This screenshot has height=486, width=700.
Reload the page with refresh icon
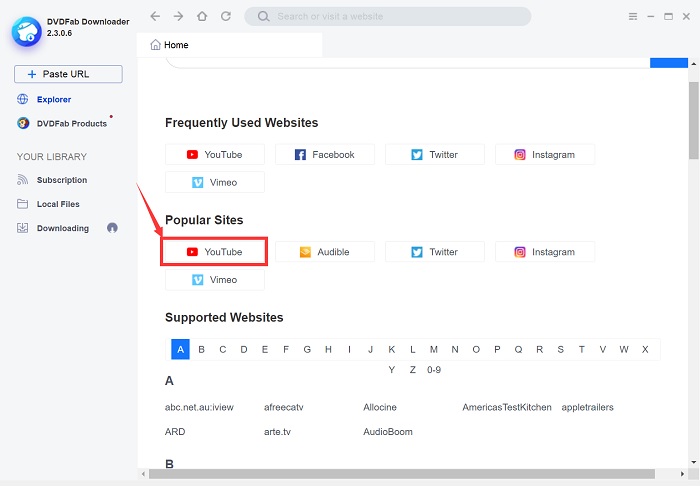pyautogui.click(x=226, y=17)
